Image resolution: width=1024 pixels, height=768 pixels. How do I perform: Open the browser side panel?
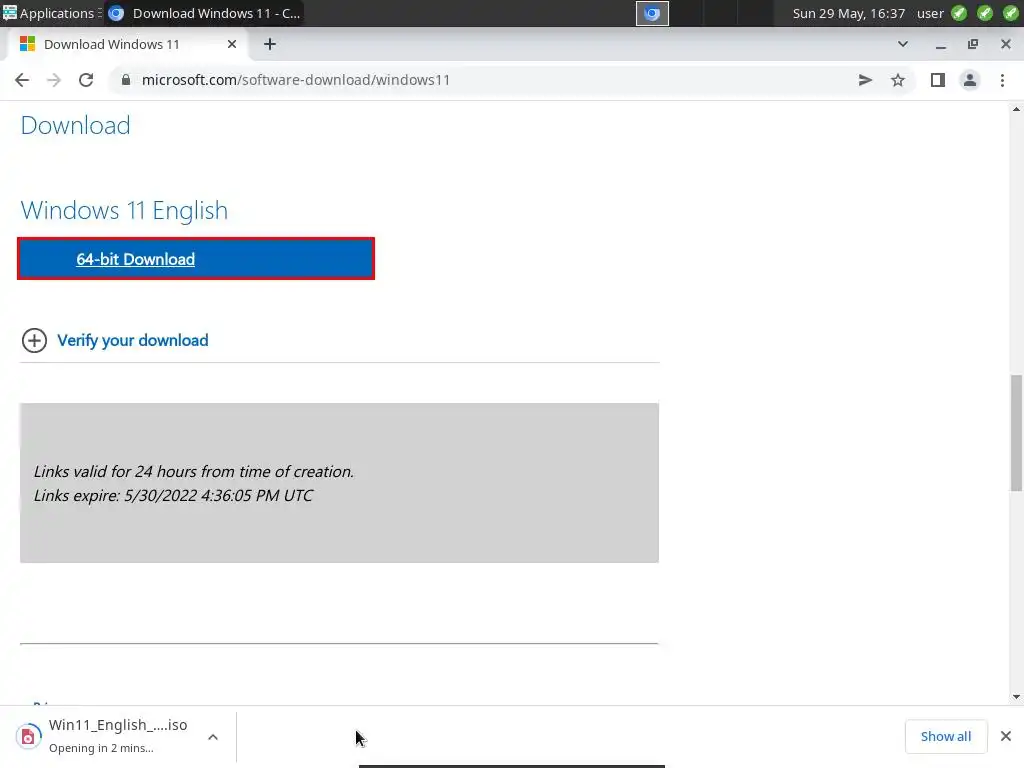pos(938,80)
